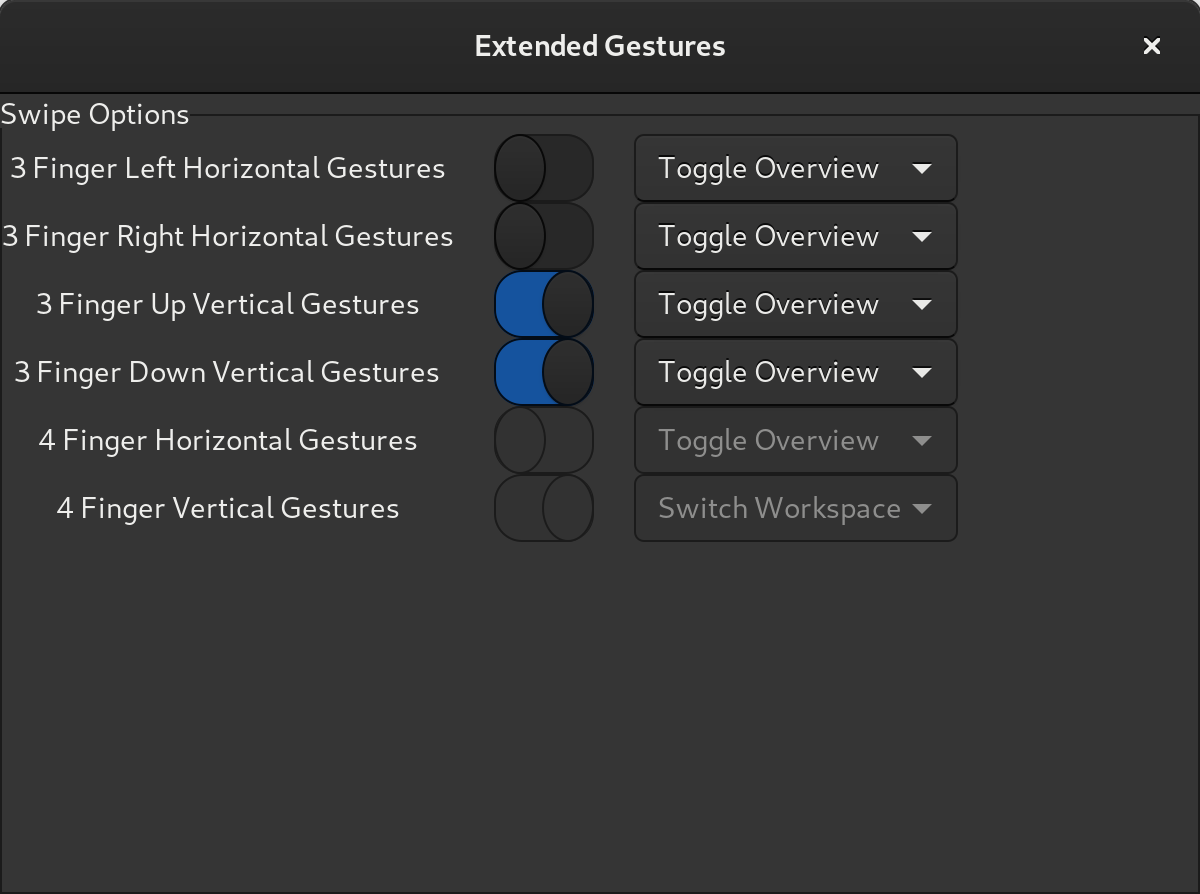The image size is (1200, 894).
Task: Disable 3 Finger Up Vertical Gestures switch
Action: (x=544, y=304)
